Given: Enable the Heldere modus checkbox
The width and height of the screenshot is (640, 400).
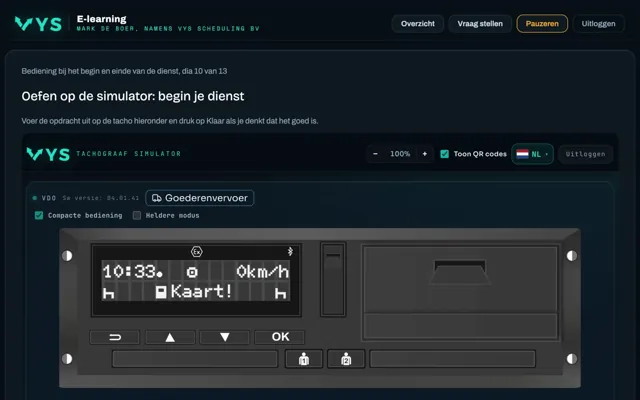Looking at the screenshot, I should click(137, 215).
